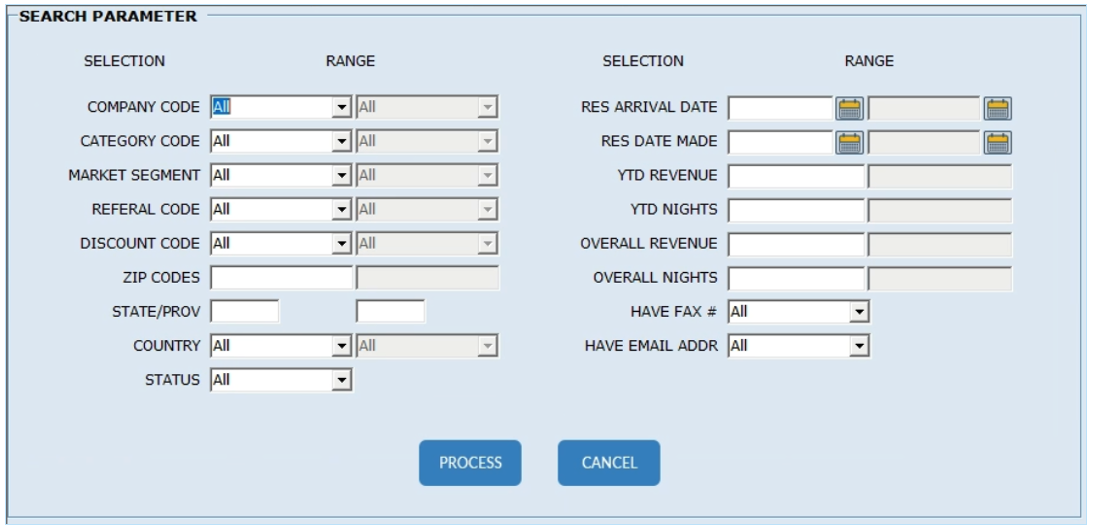Open calendar for RES DATE MADE range
1093x530 pixels.
[997, 142]
